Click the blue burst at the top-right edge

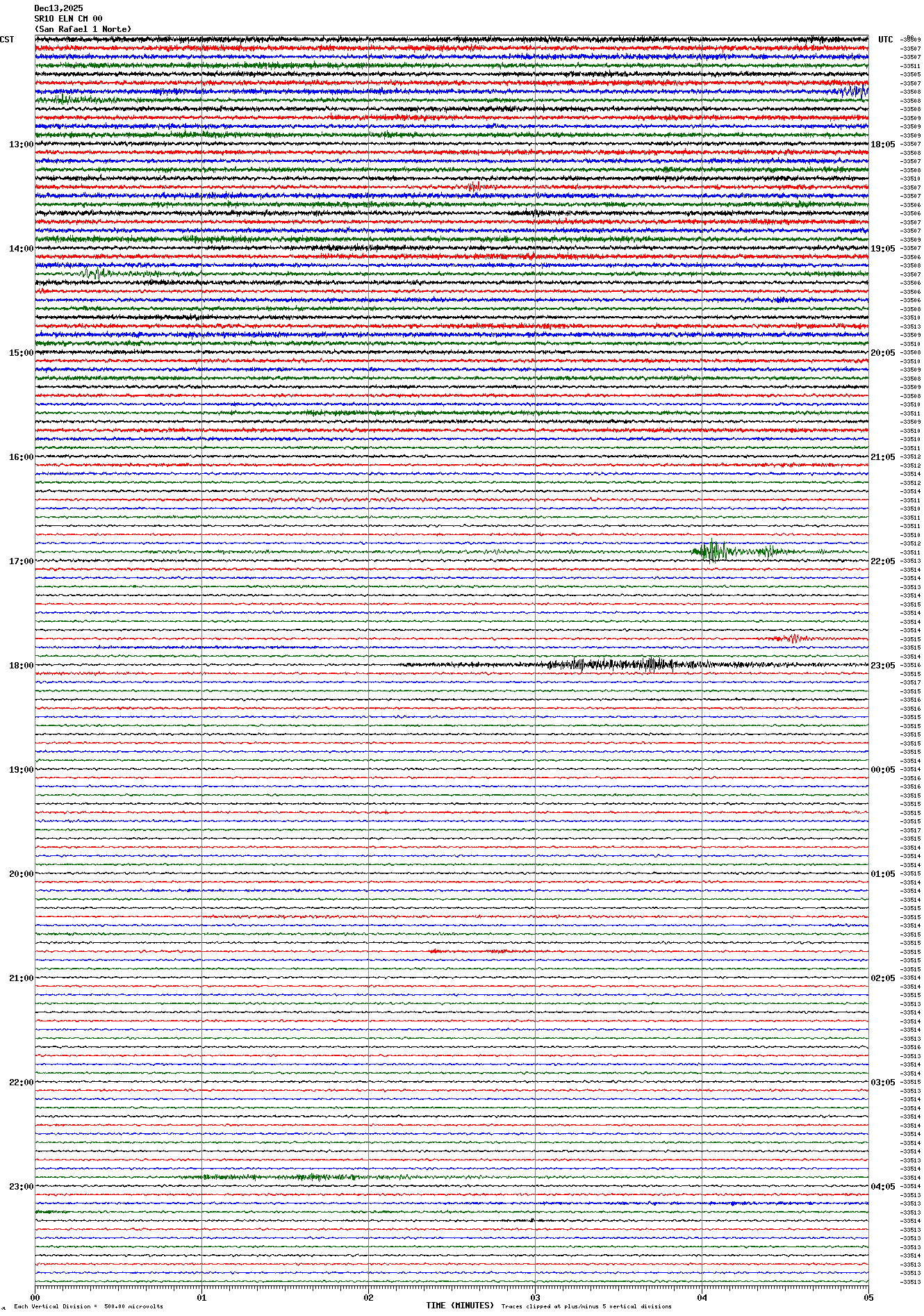[x=855, y=91]
